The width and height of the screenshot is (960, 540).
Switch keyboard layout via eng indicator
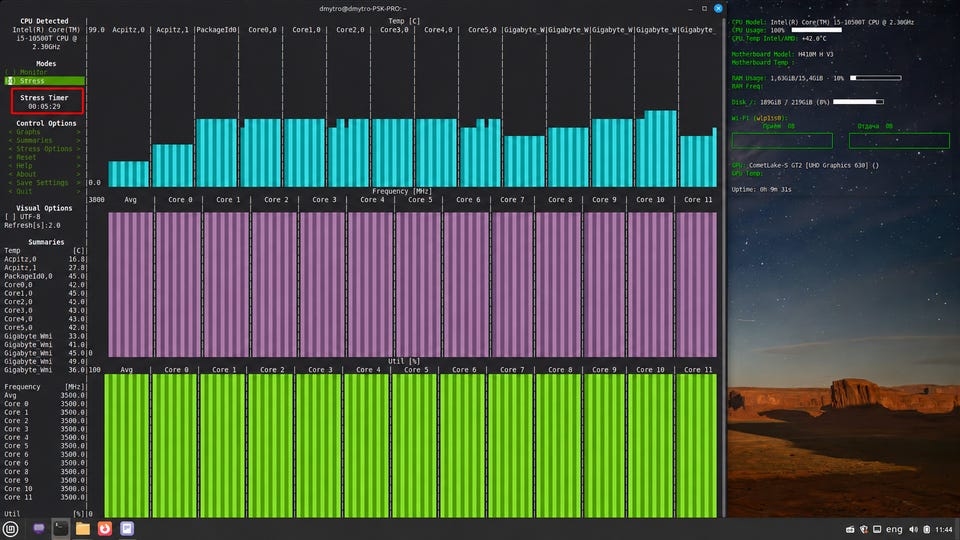pos(894,530)
